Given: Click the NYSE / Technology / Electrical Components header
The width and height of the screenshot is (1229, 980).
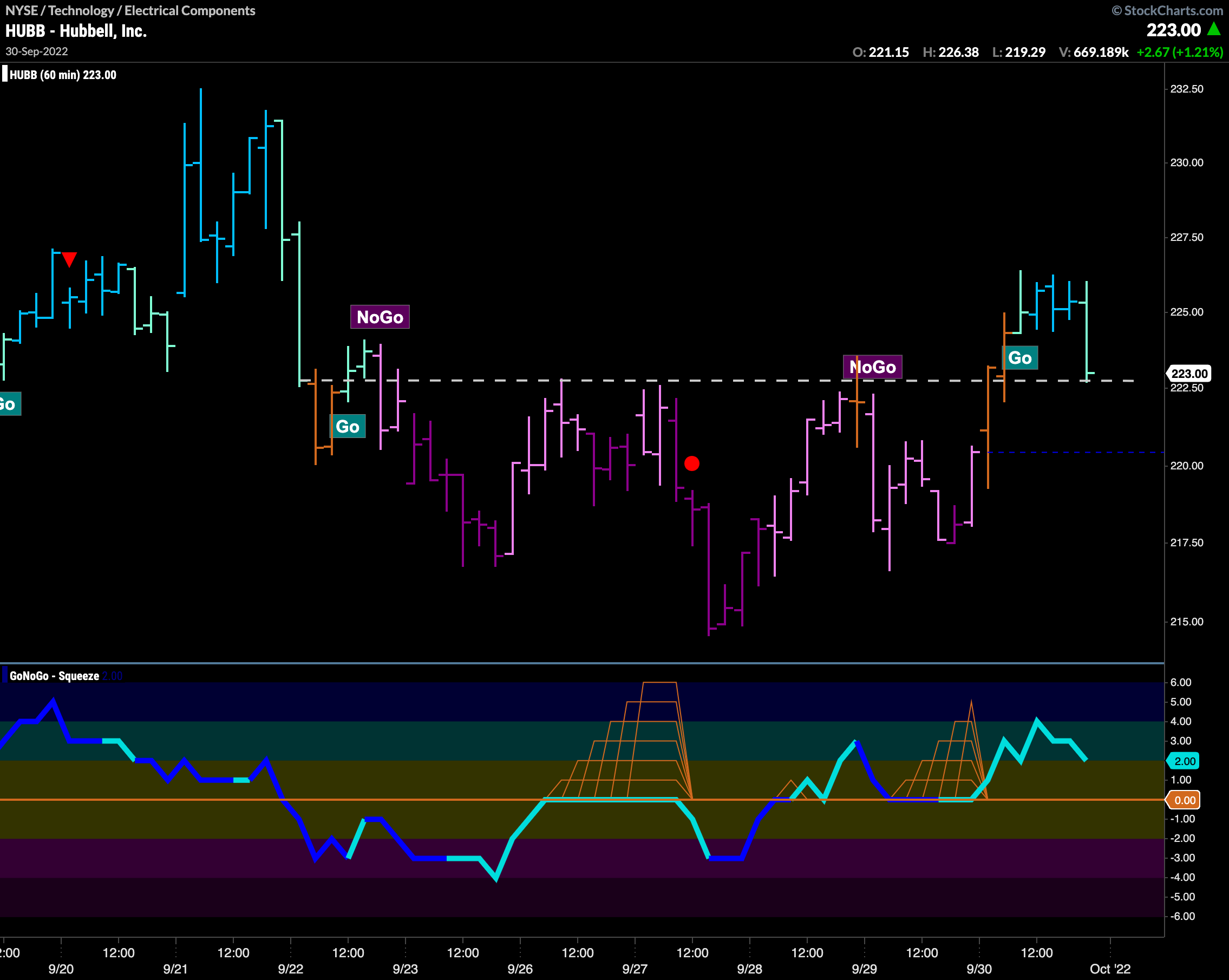Looking at the screenshot, I should point(130,10).
